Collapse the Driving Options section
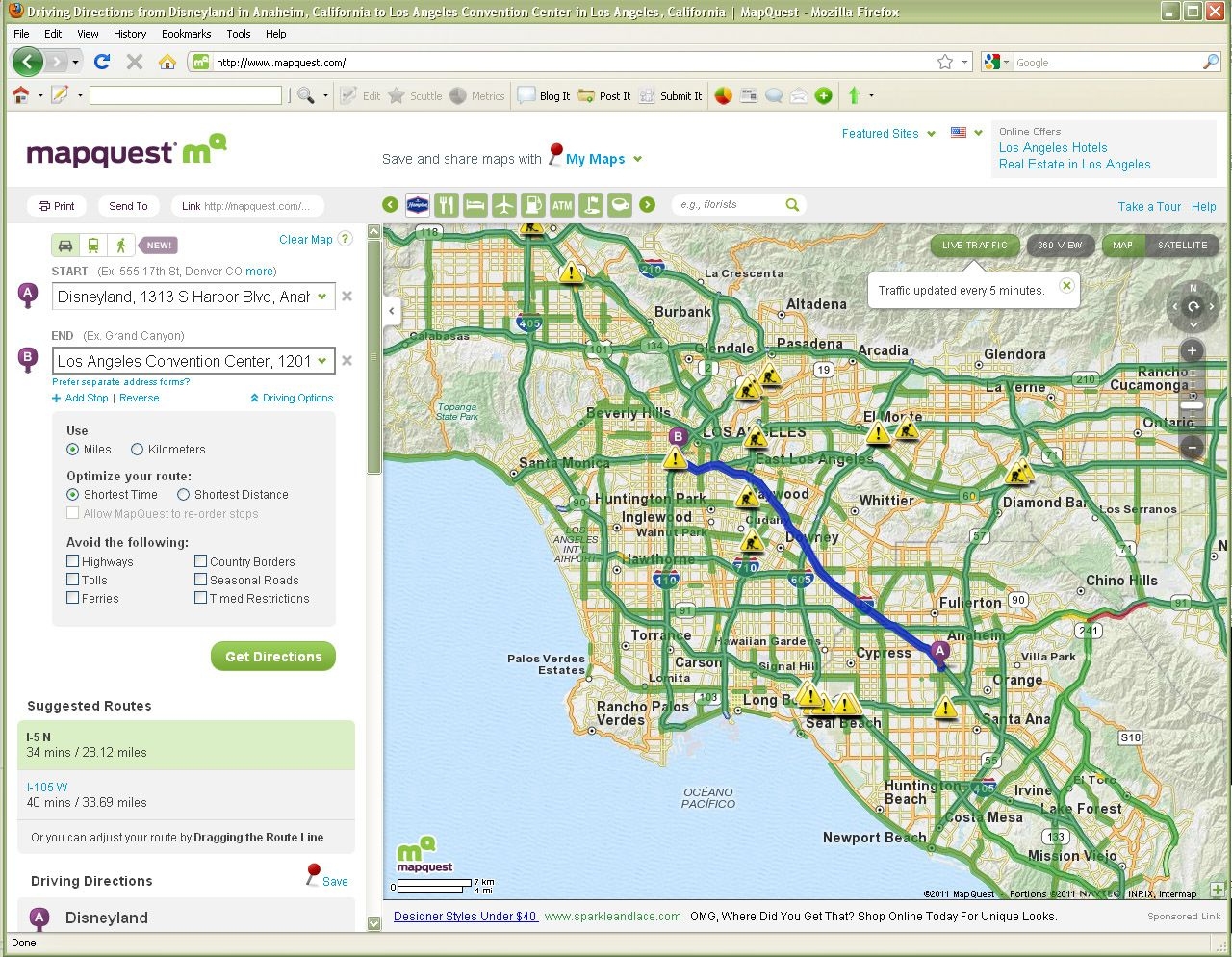The height and width of the screenshot is (957, 1232). (292, 398)
